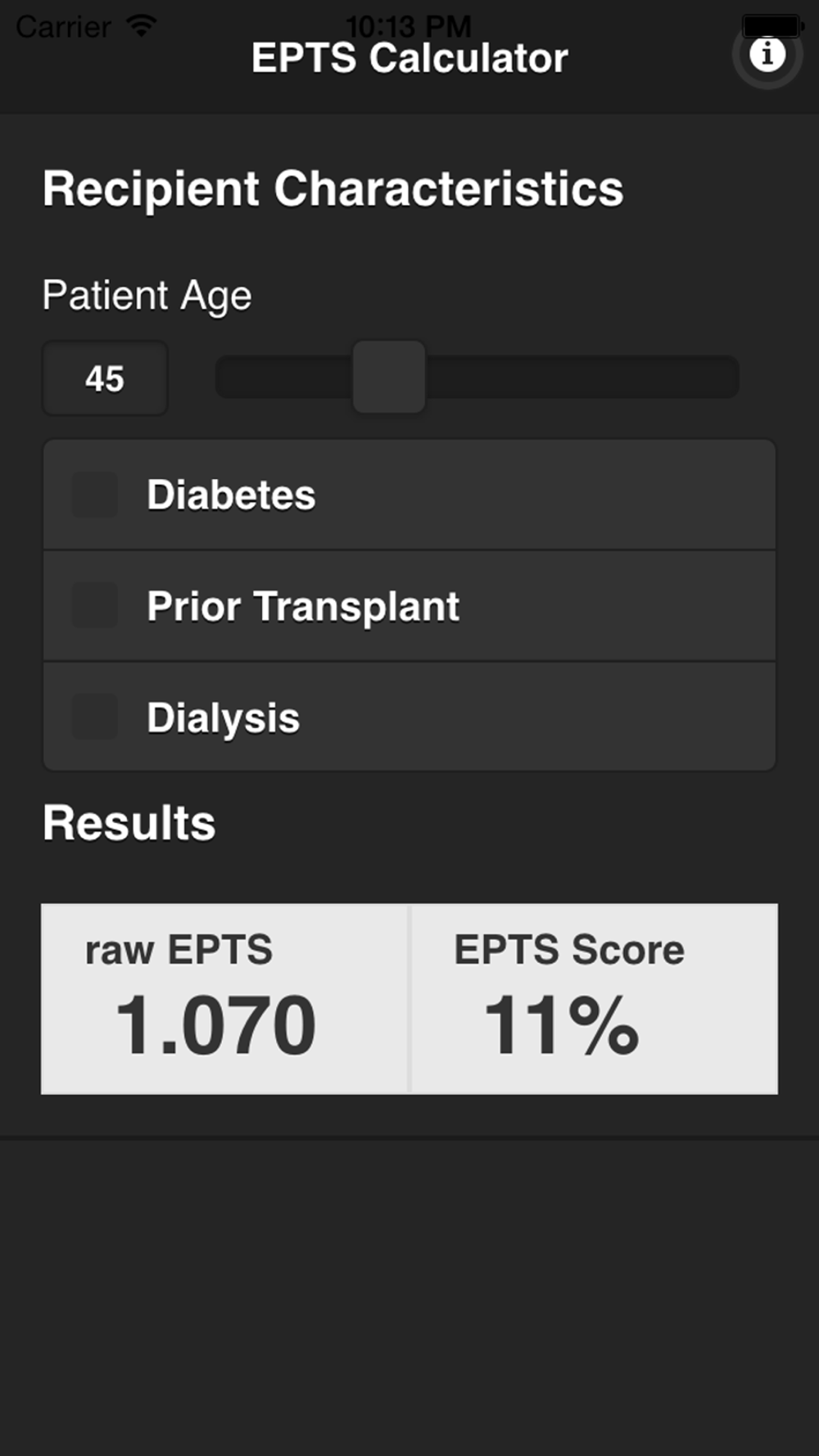819x1456 pixels.
Task: Enable the Diabetes checkbox
Action: click(x=94, y=495)
